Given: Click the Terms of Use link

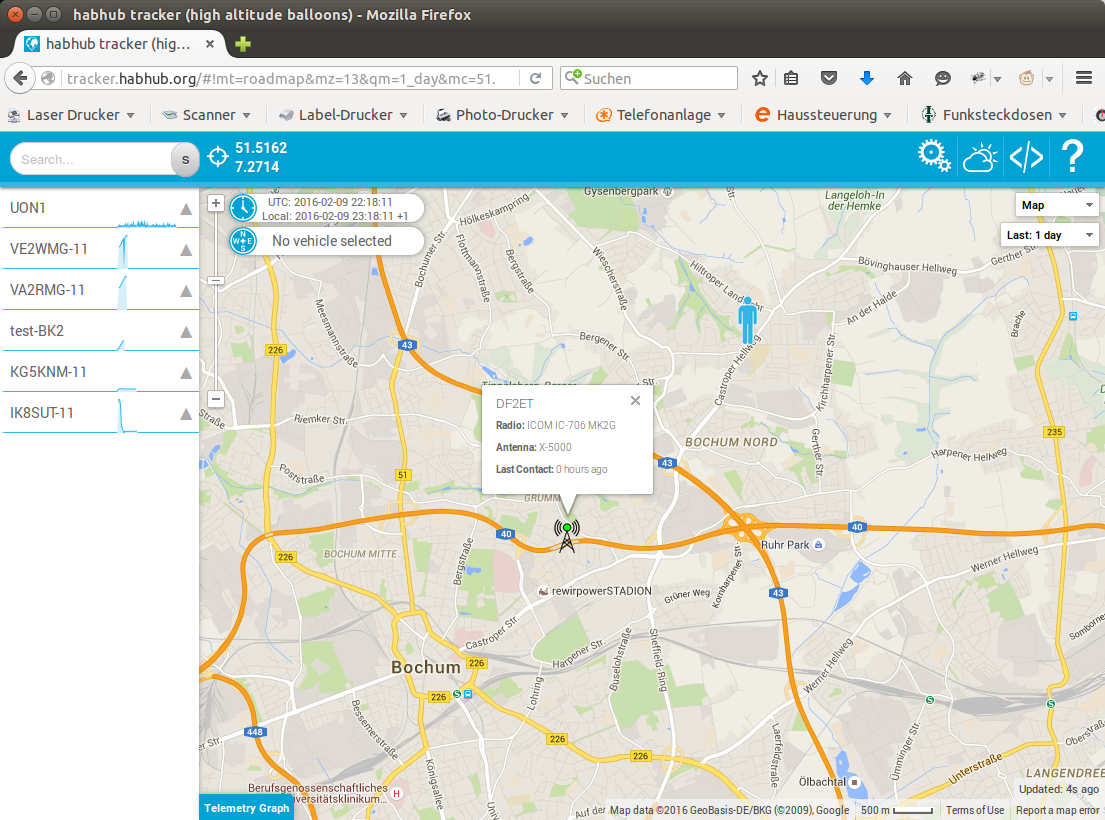Looking at the screenshot, I should [x=975, y=810].
